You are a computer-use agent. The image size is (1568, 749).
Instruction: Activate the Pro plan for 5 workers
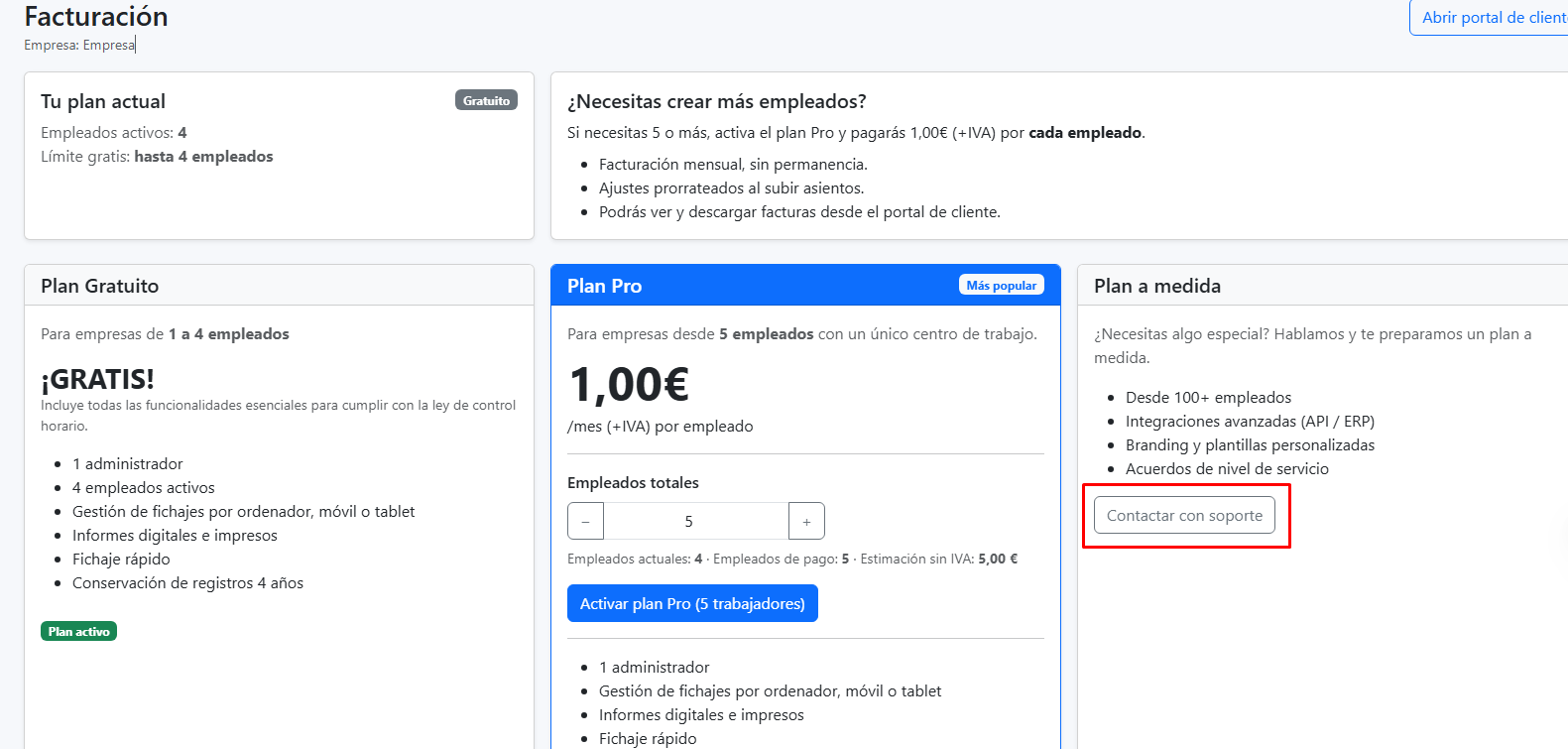tap(692, 603)
